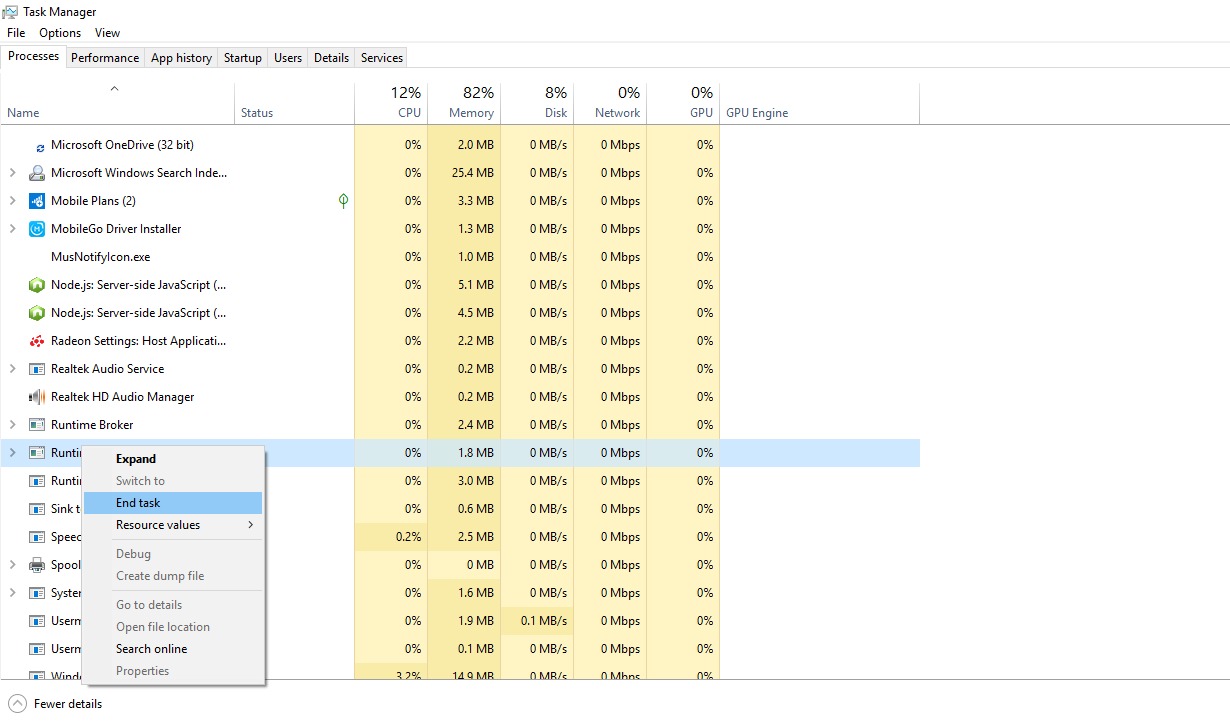This screenshot has width=1230, height=721.
Task: Click Fewer details at the bottom
Action: (x=68, y=704)
